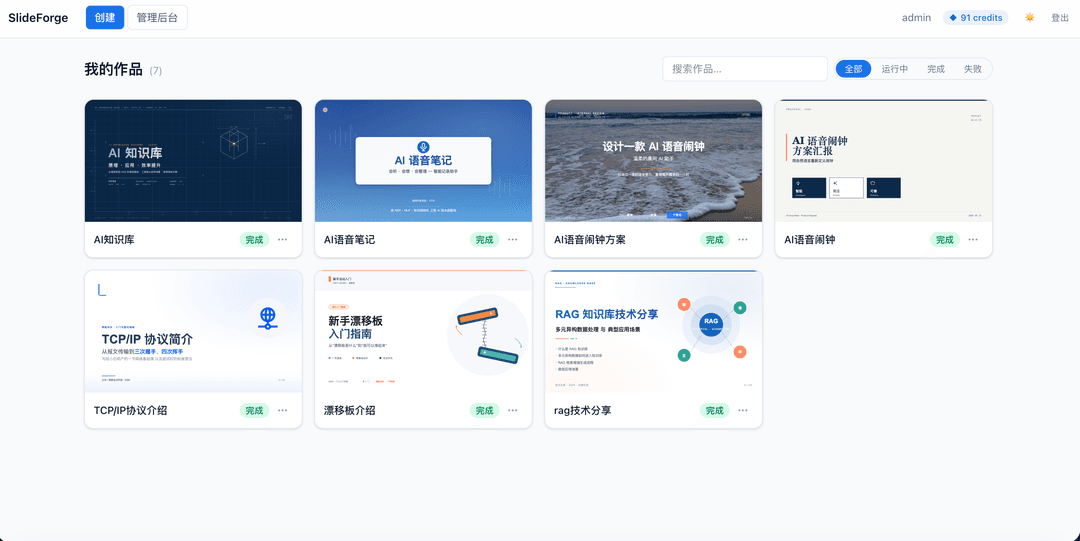1080x541 pixels.
Task: Open the 91 credits badge
Action: click(975, 17)
